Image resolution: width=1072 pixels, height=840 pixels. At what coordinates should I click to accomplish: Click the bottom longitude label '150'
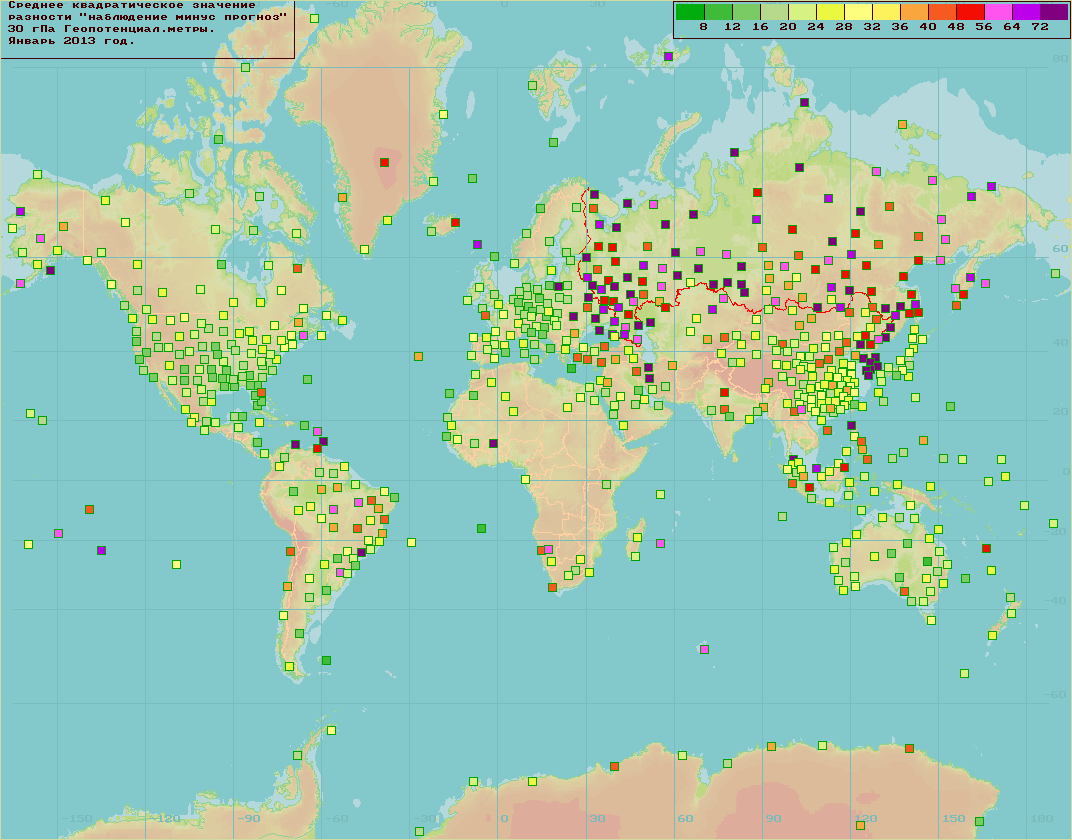pyautogui.click(x=954, y=818)
